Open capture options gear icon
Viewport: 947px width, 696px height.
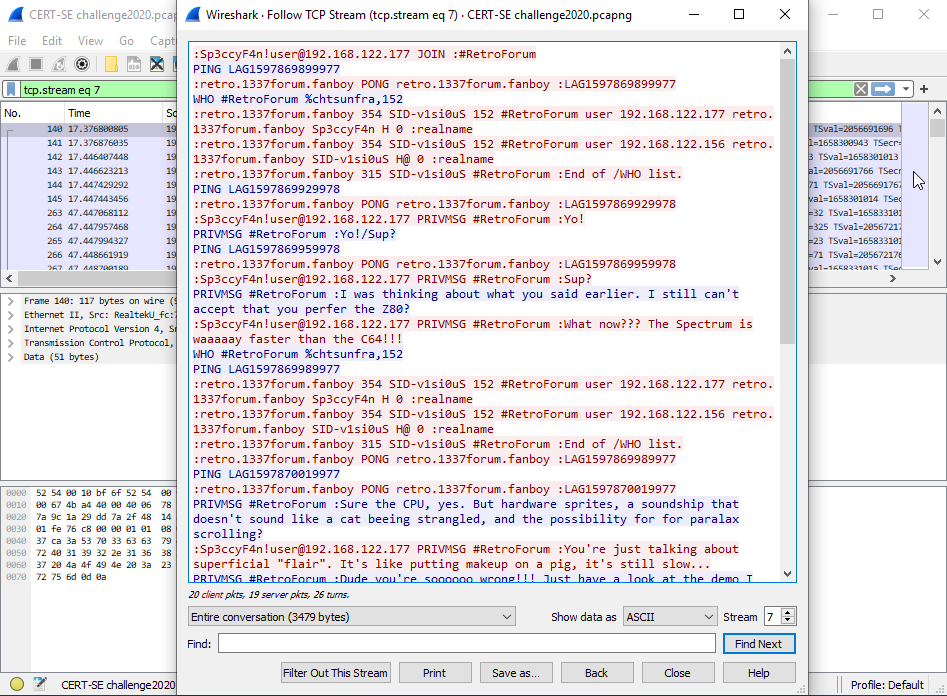tap(82, 64)
